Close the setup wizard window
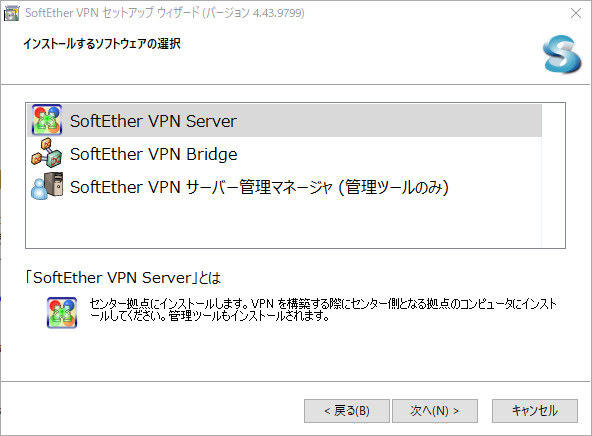The image size is (592, 436). tap(576, 13)
